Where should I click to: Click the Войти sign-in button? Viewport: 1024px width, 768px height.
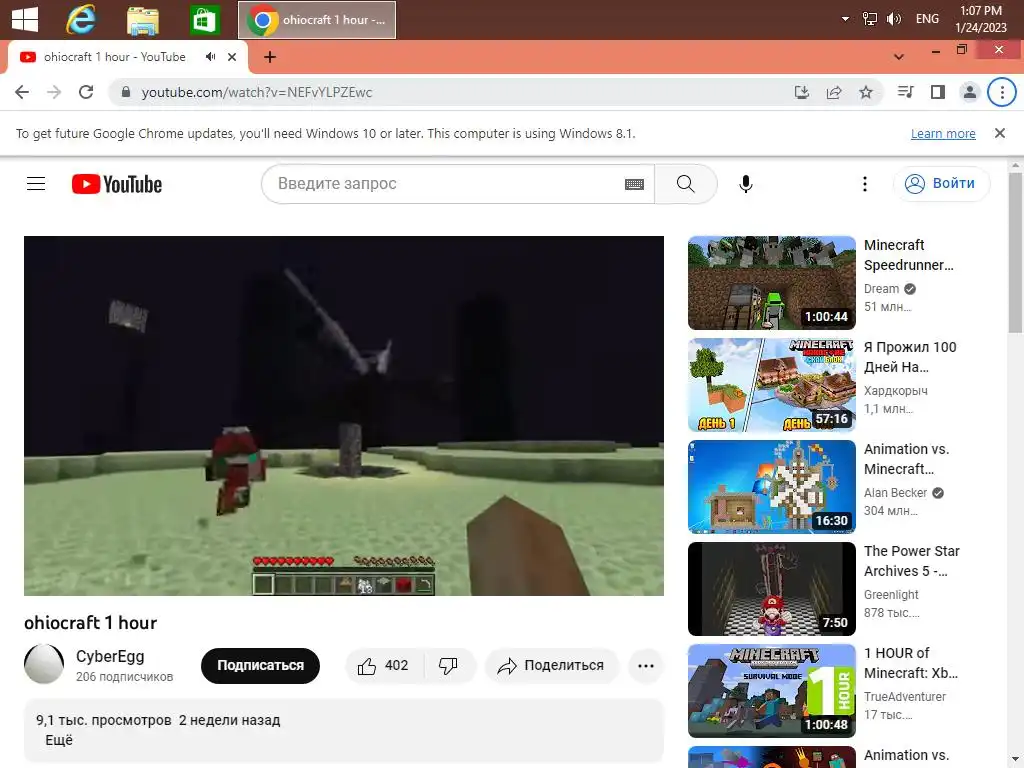[x=941, y=184]
